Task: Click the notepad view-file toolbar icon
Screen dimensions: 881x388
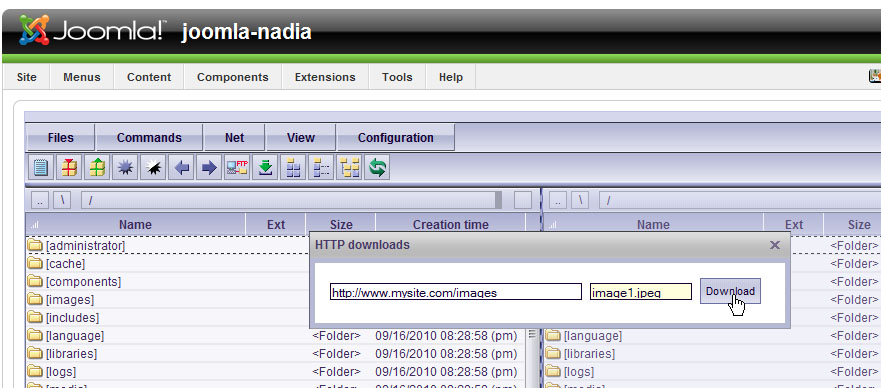Action: (x=41, y=167)
